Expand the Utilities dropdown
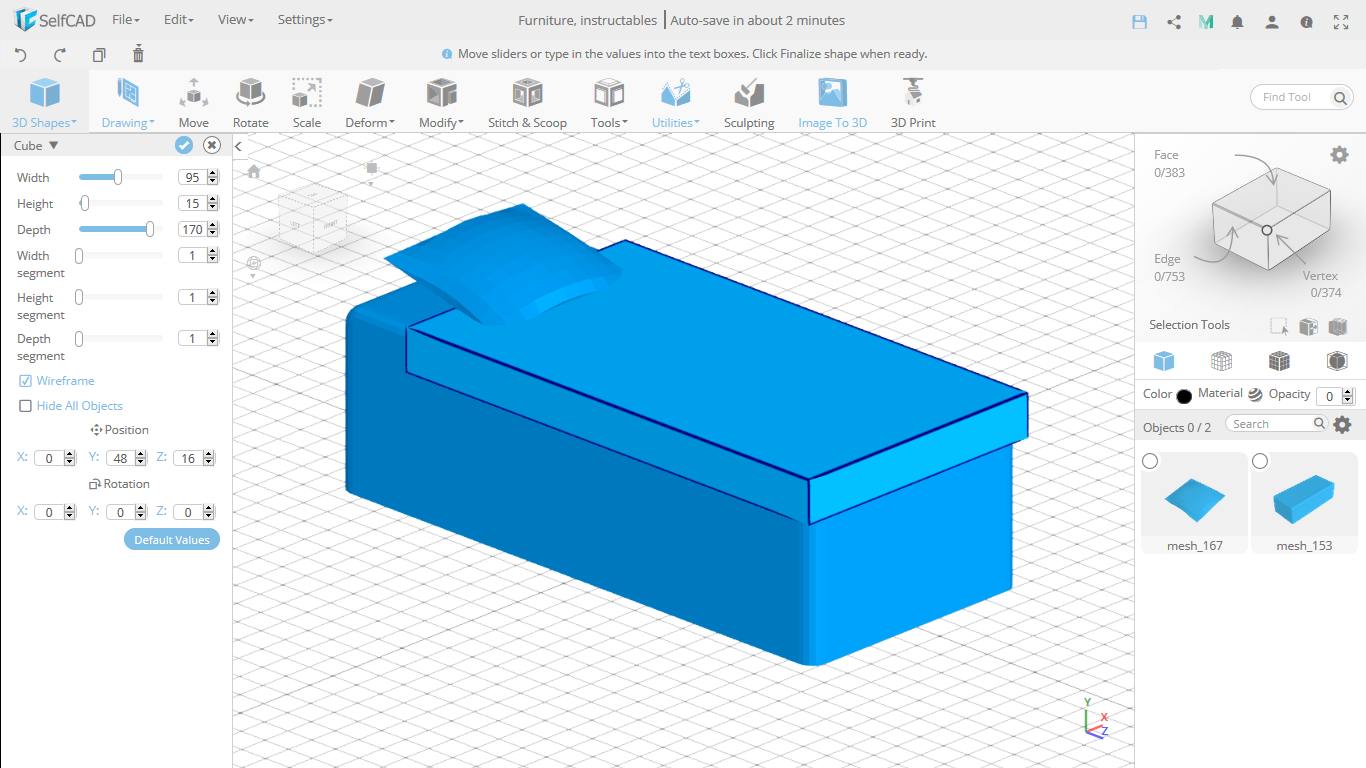The height and width of the screenshot is (768, 1366). (x=676, y=104)
